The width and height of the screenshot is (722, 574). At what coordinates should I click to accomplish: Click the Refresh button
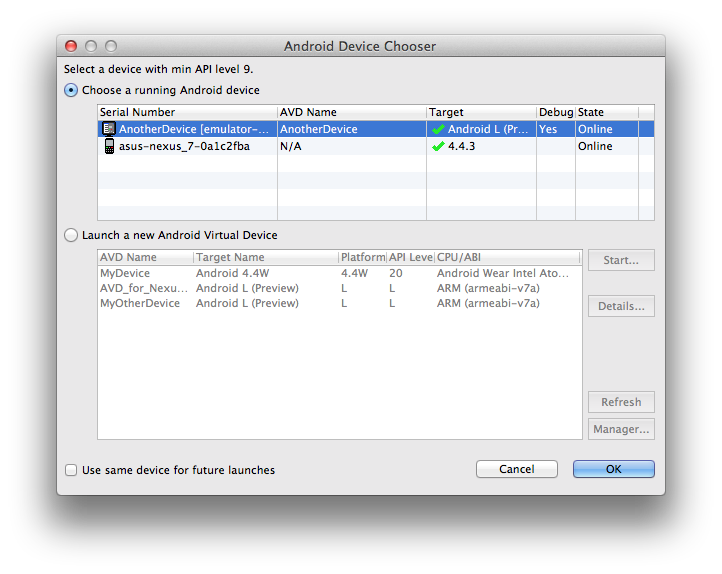621,402
